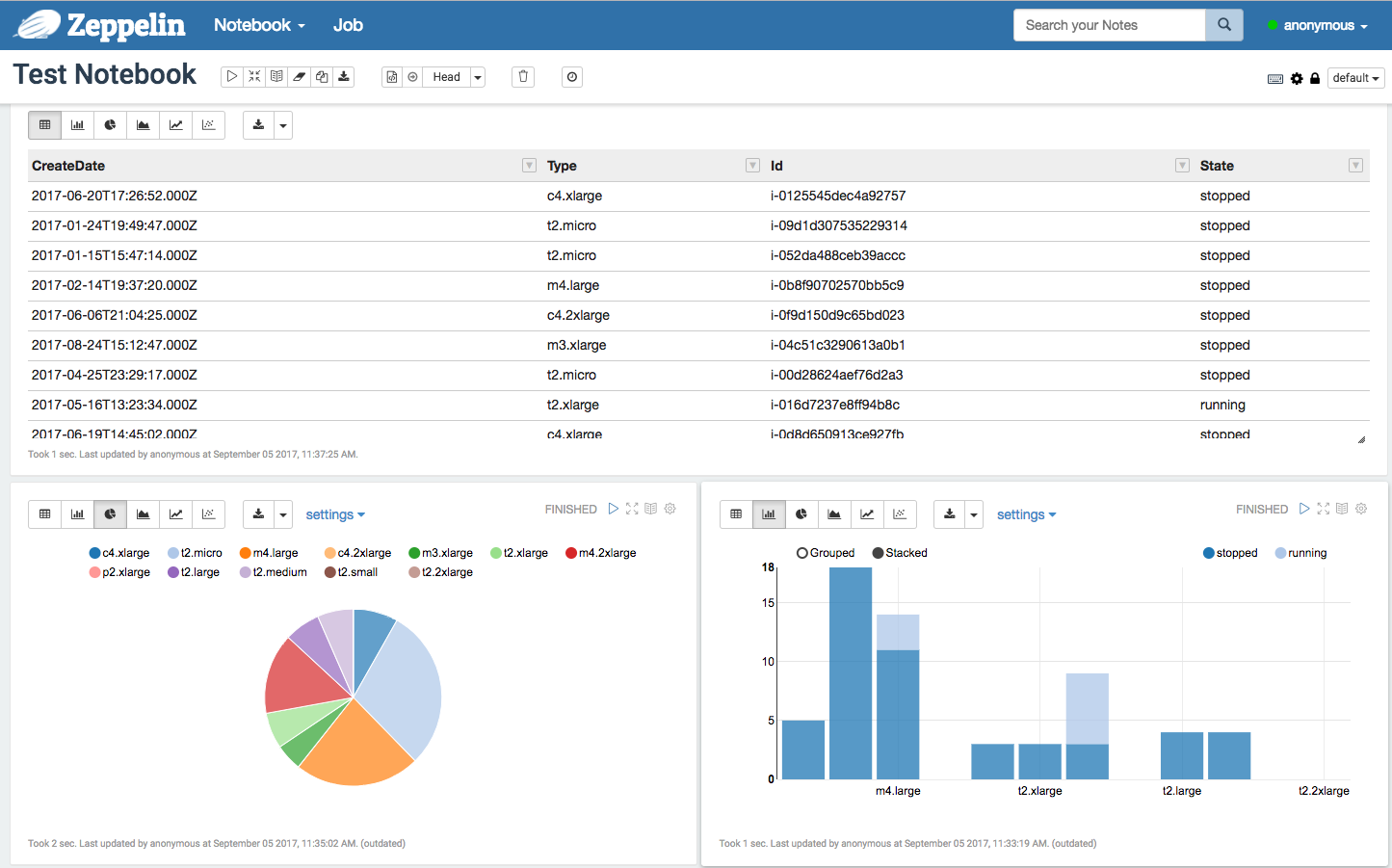The image size is (1392, 868).
Task: Open the cron scheduler clock icon
Action: click(572, 77)
